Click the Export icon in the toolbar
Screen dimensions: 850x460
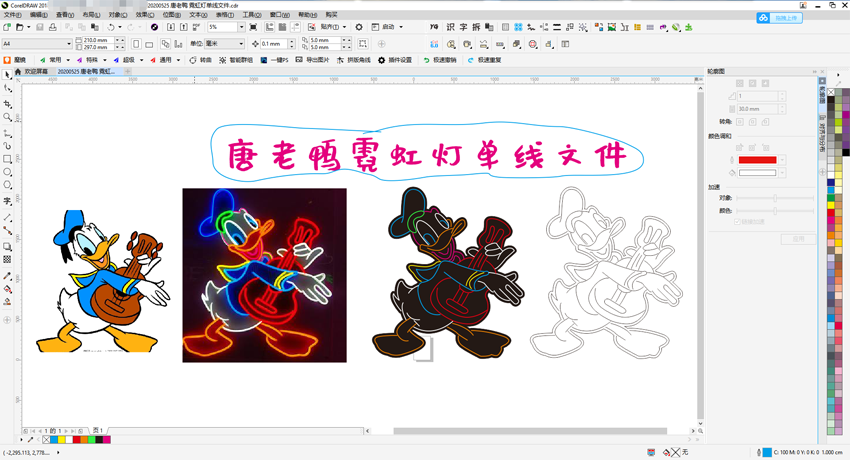(184, 27)
